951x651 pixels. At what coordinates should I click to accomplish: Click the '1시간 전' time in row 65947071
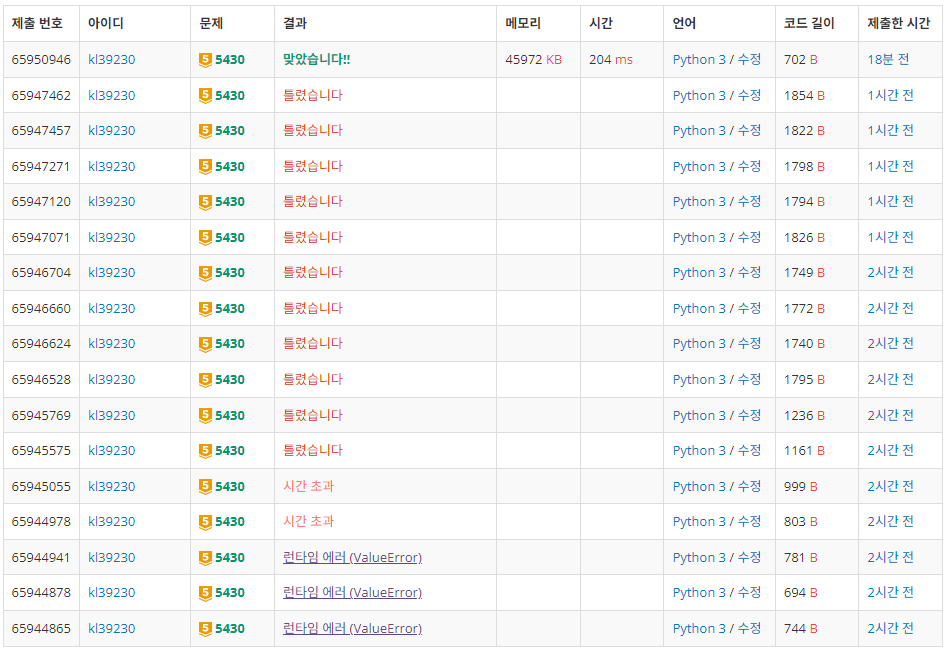coord(890,237)
